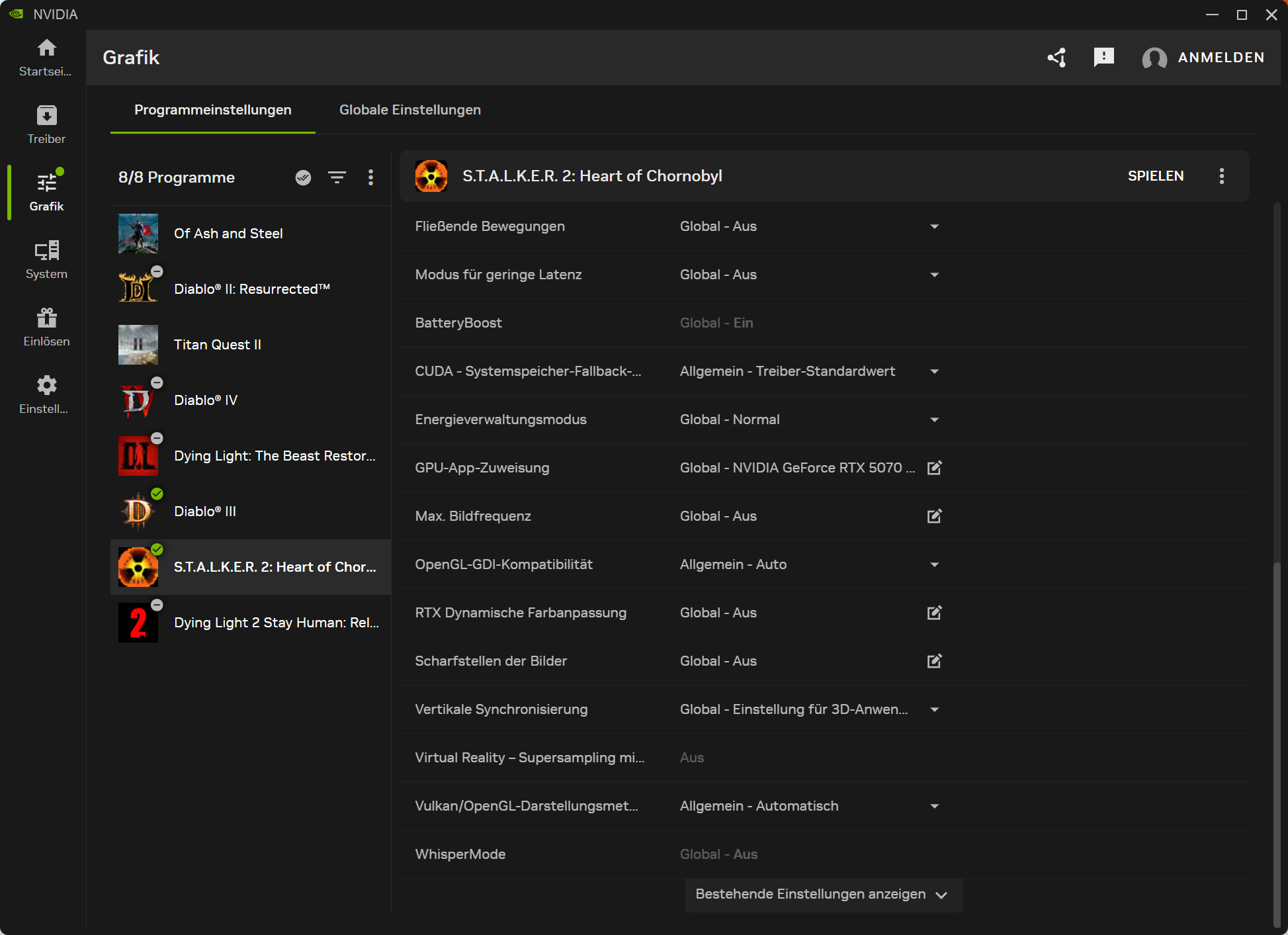Select Of Ash and Steel thumbnail

click(138, 234)
